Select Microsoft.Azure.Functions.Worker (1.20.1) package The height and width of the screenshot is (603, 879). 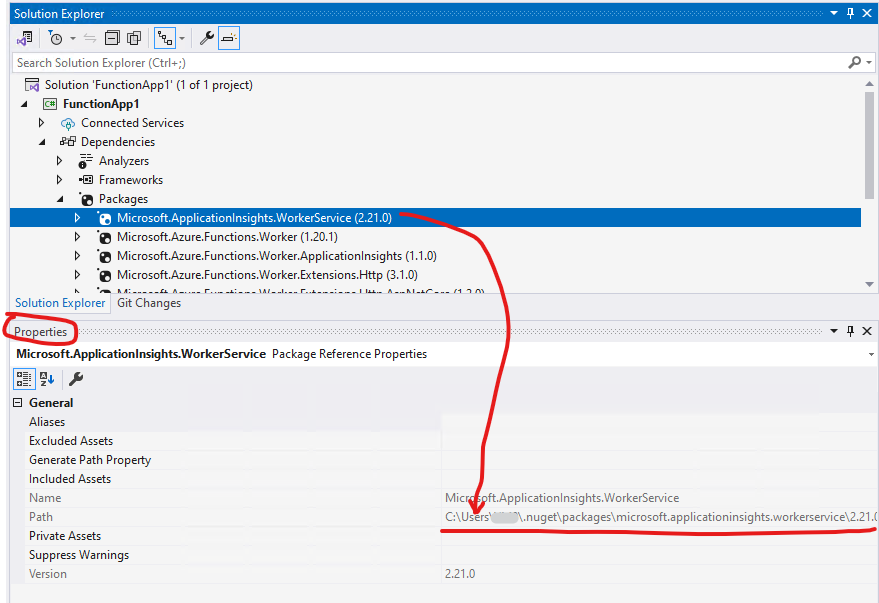(227, 237)
